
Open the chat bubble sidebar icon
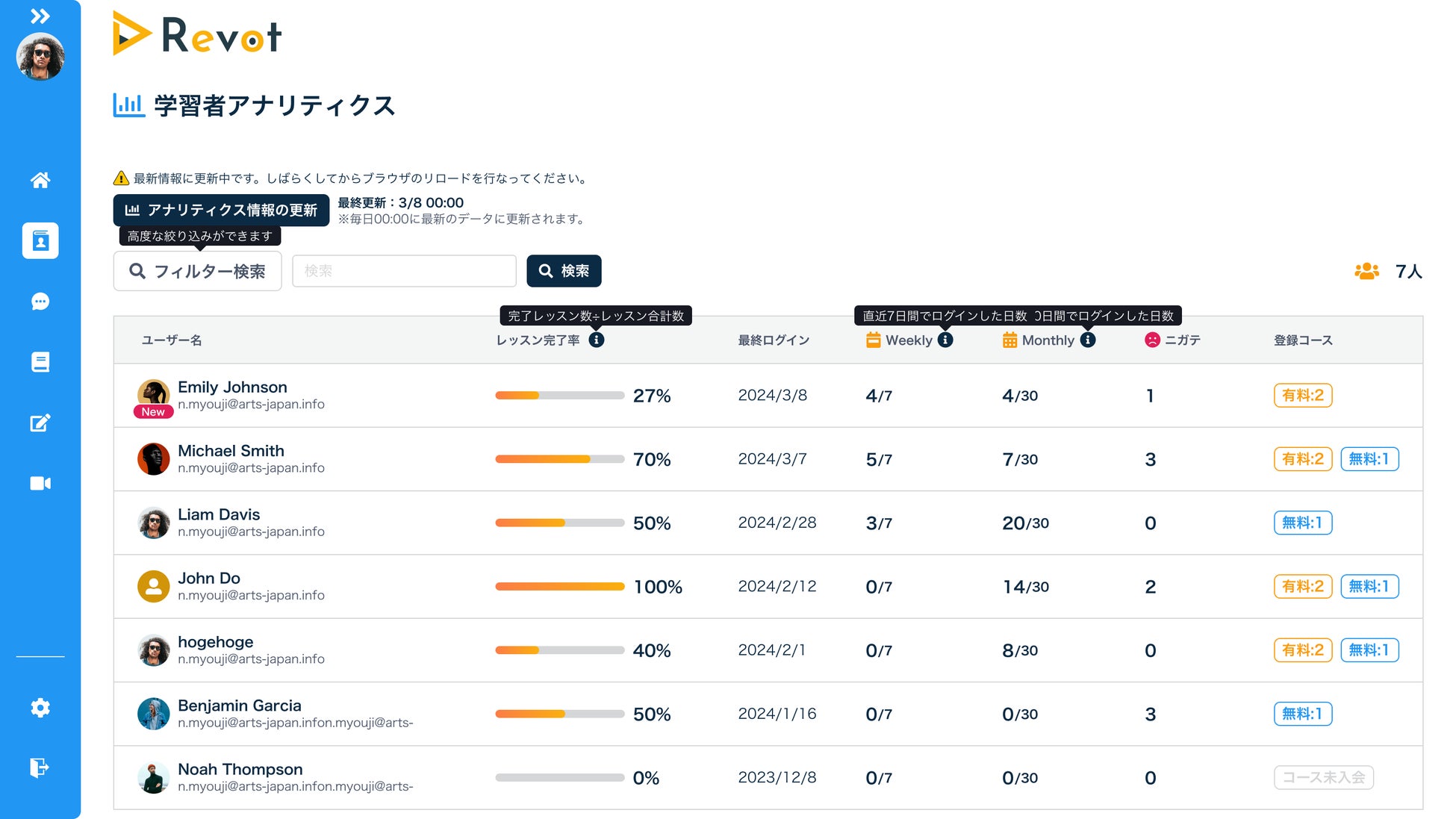coord(40,302)
